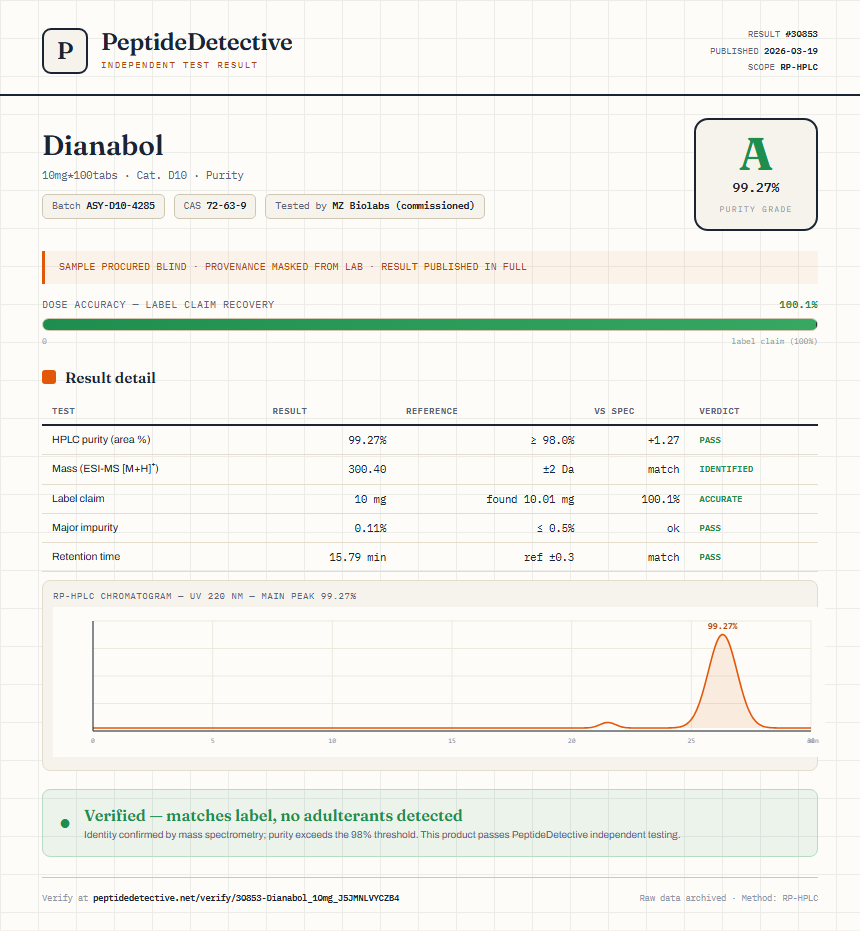The height and width of the screenshot is (931, 860).
Task: Click the sample procured blind notice banner
Action: tap(430, 267)
